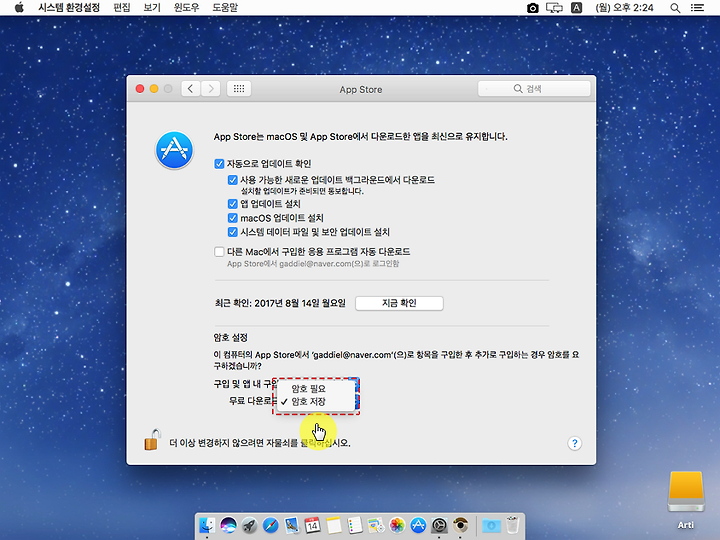Open Calendar from the Dock
This screenshot has width=720, height=540.
point(313,525)
